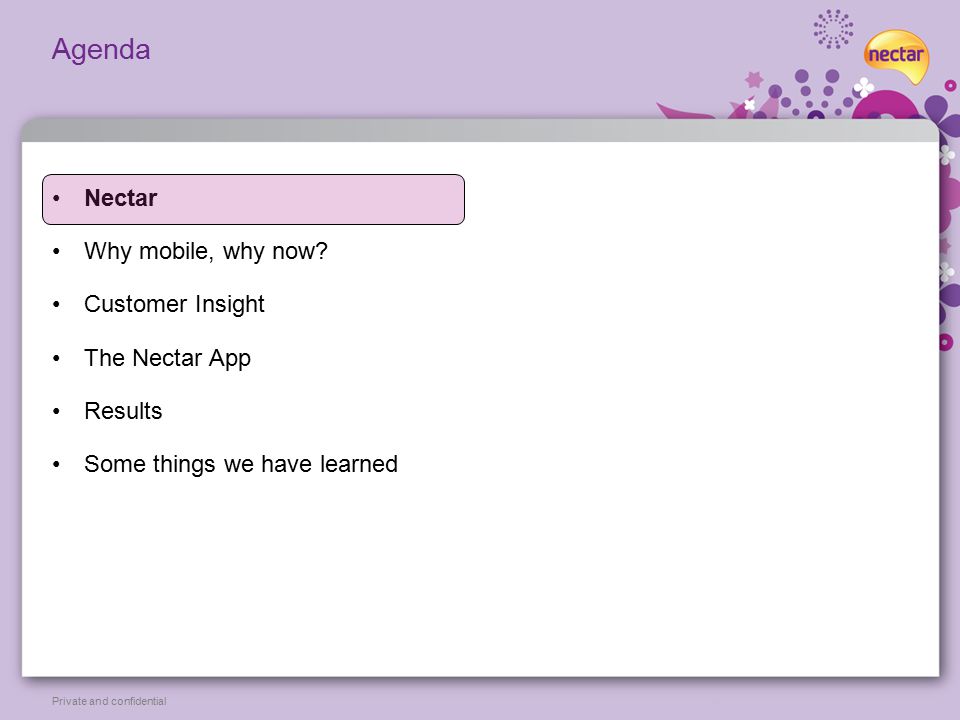Select the "Results" agenda item
The width and height of the screenshot is (960, 720).
(x=123, y=411)
